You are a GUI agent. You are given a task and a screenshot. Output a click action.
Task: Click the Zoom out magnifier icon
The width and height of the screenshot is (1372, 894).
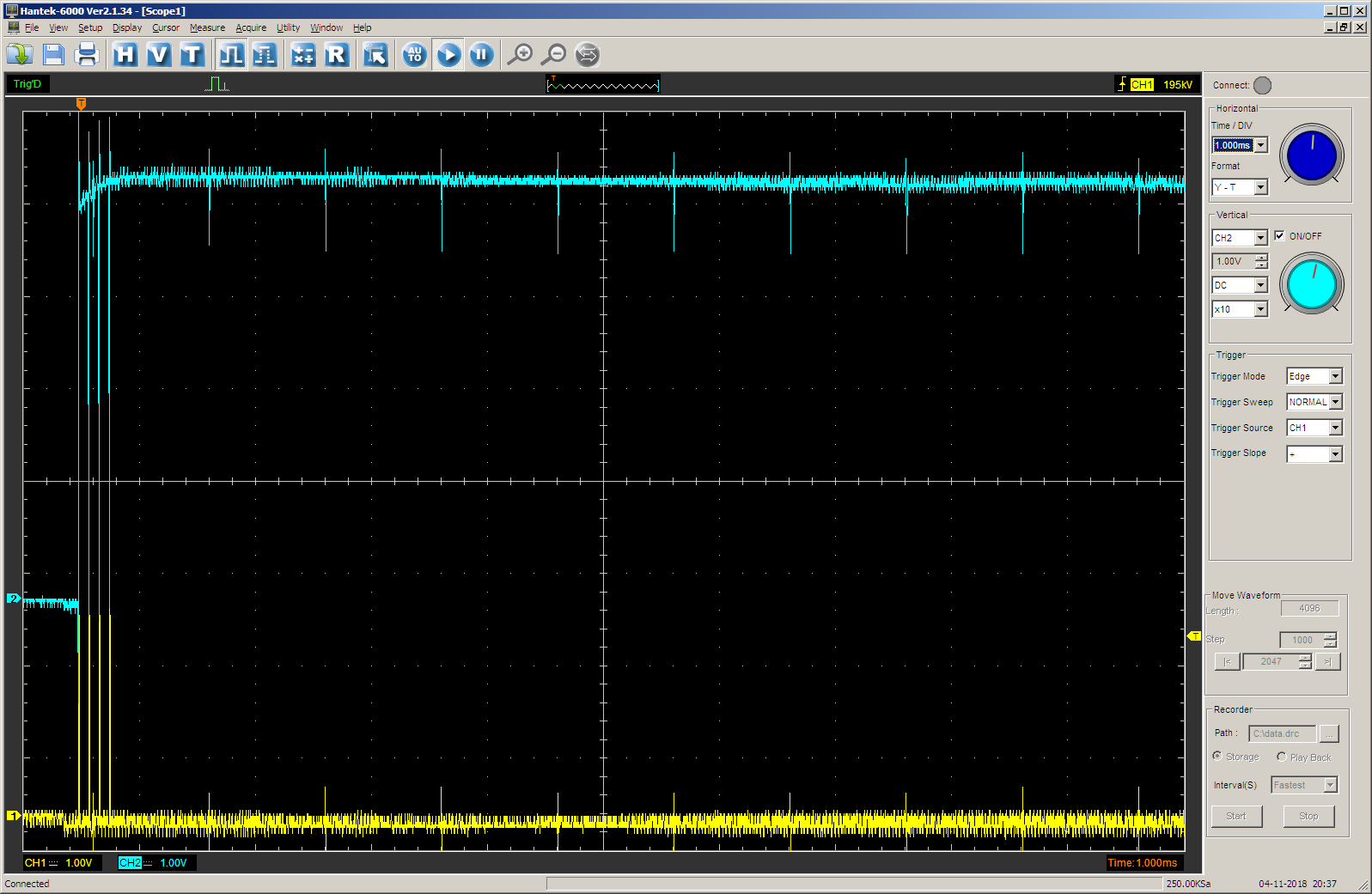553,55
